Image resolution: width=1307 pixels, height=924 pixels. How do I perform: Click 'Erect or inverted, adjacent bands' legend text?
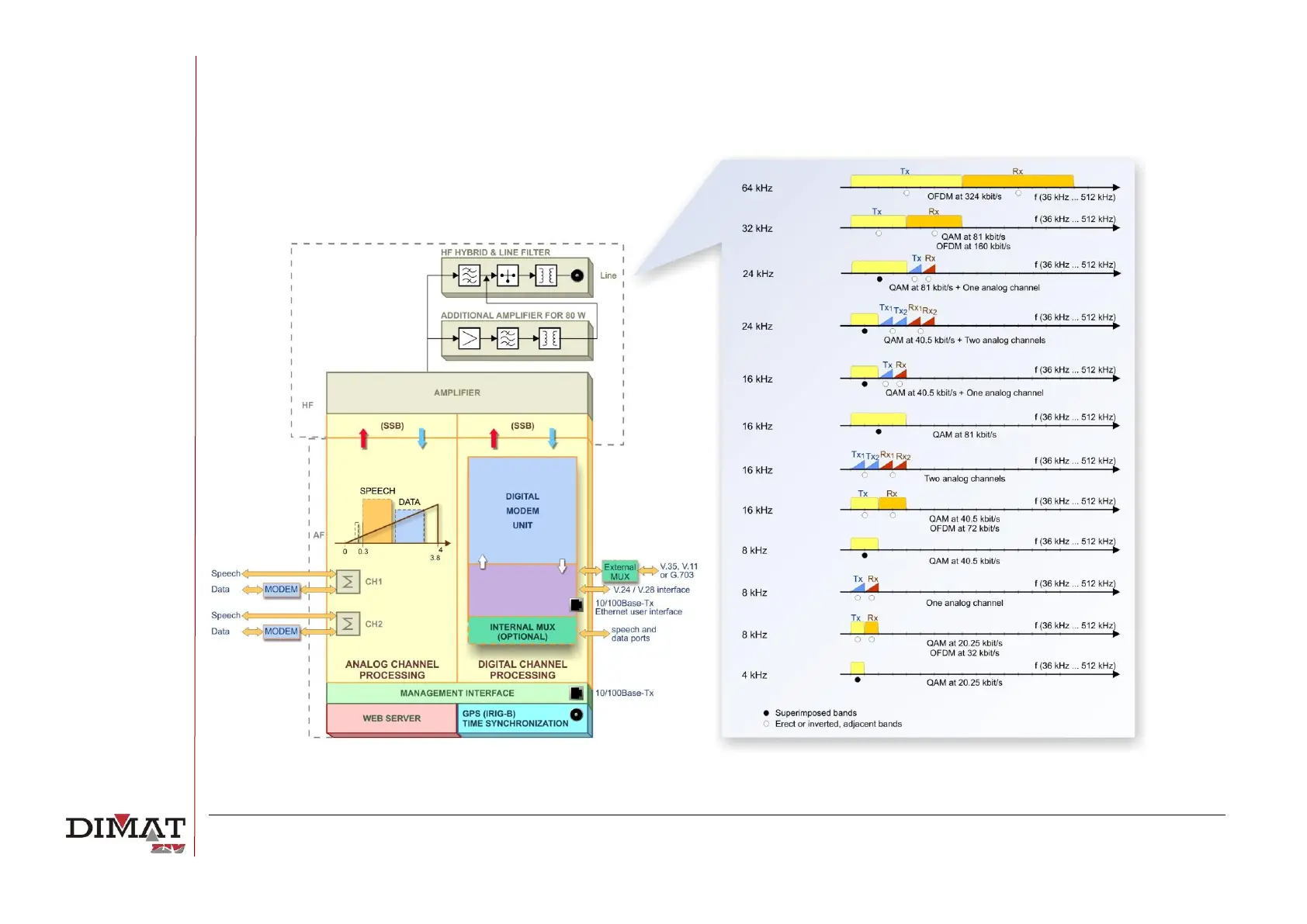point(838,724)
